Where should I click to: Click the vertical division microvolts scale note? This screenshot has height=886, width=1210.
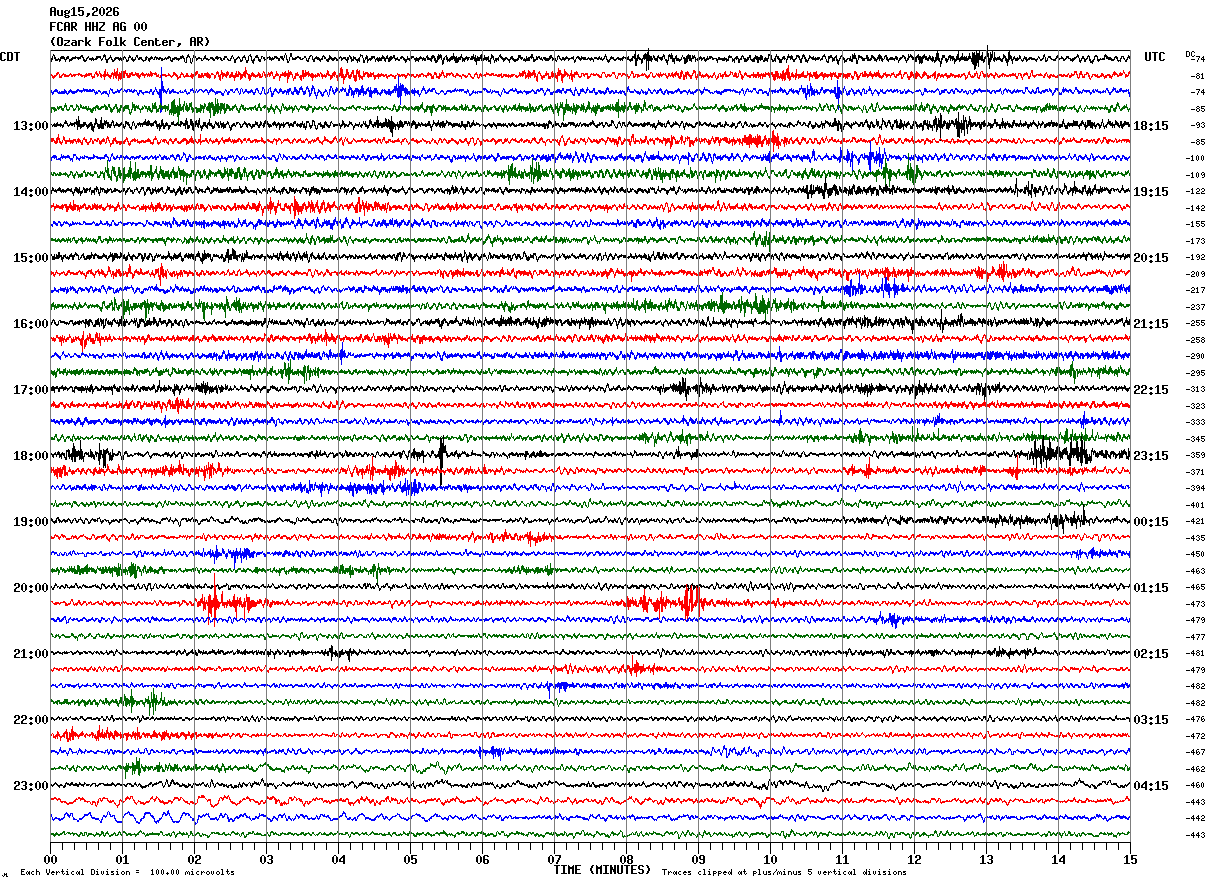point(127,873)
